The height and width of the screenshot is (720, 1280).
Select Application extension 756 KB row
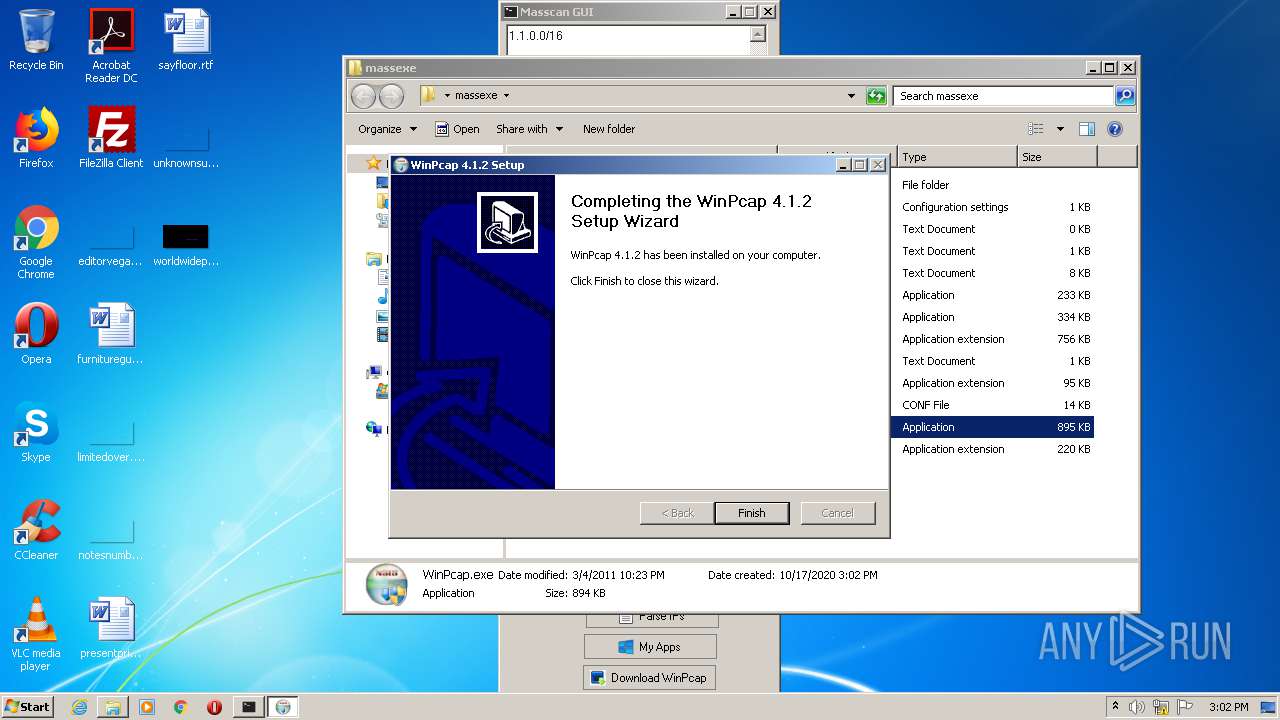992,339
